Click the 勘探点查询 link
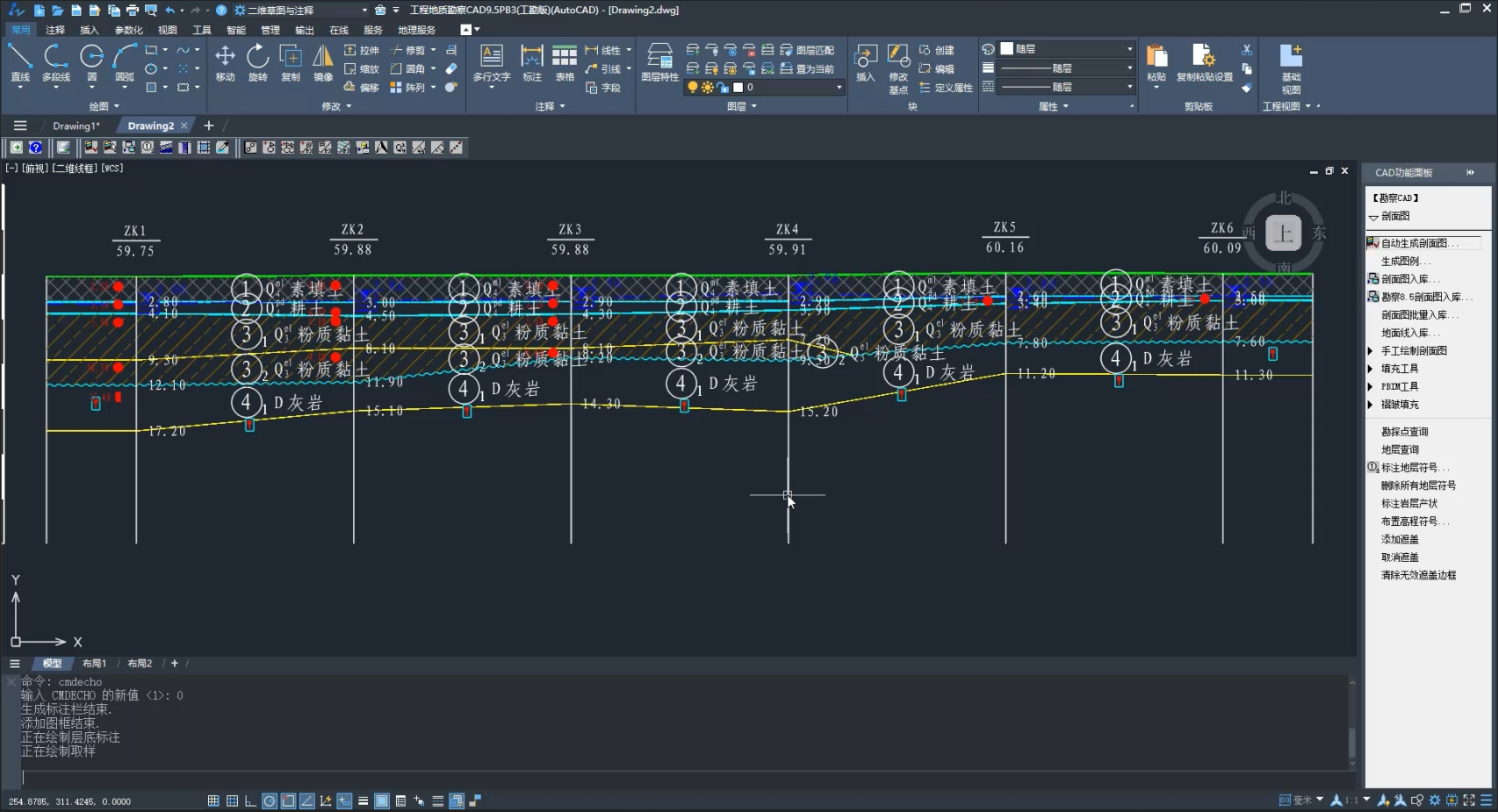Screen dimensions: 1498x812 pos(1404,432)
